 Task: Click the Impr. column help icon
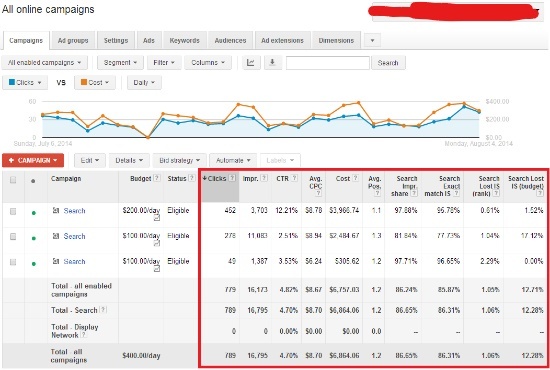pos(264,178)
